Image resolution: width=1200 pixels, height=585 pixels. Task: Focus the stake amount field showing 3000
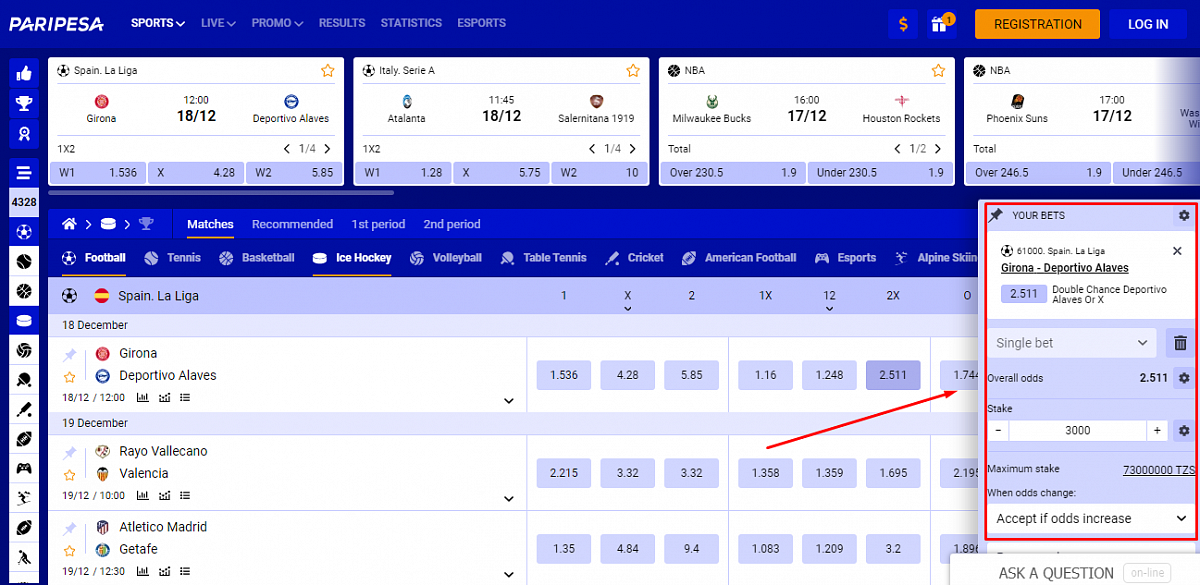[1077, 431]
